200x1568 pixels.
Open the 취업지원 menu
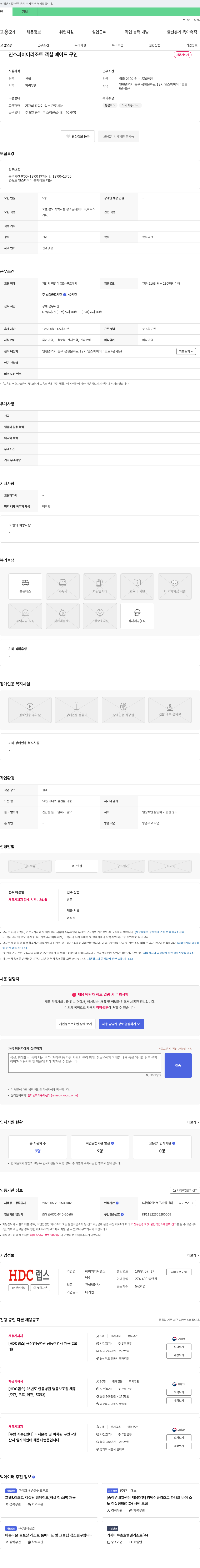[x=66, y=32]
